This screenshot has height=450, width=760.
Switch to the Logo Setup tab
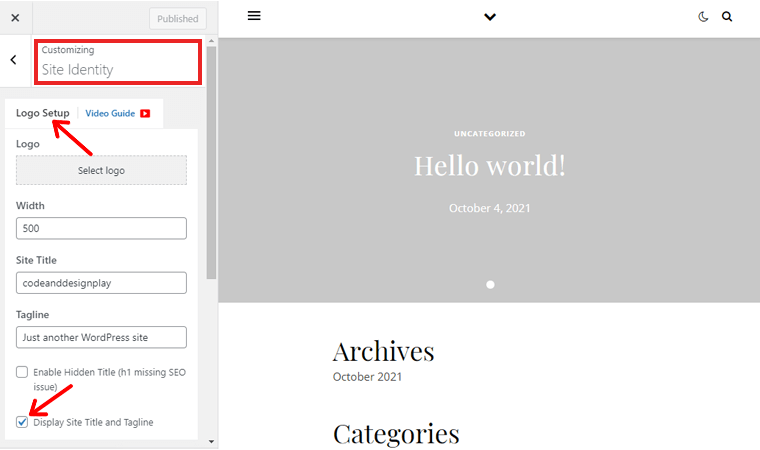[x=43, y=114]
